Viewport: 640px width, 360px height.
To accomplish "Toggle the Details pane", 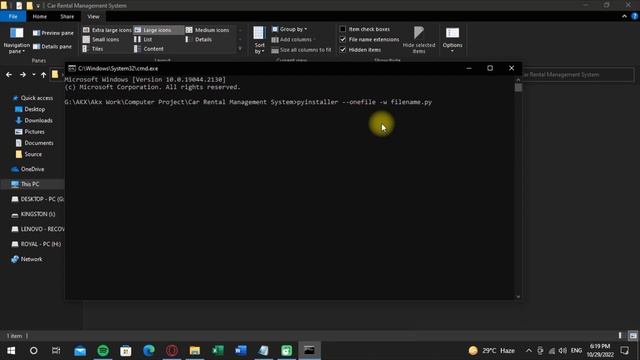I will (52, 47).
